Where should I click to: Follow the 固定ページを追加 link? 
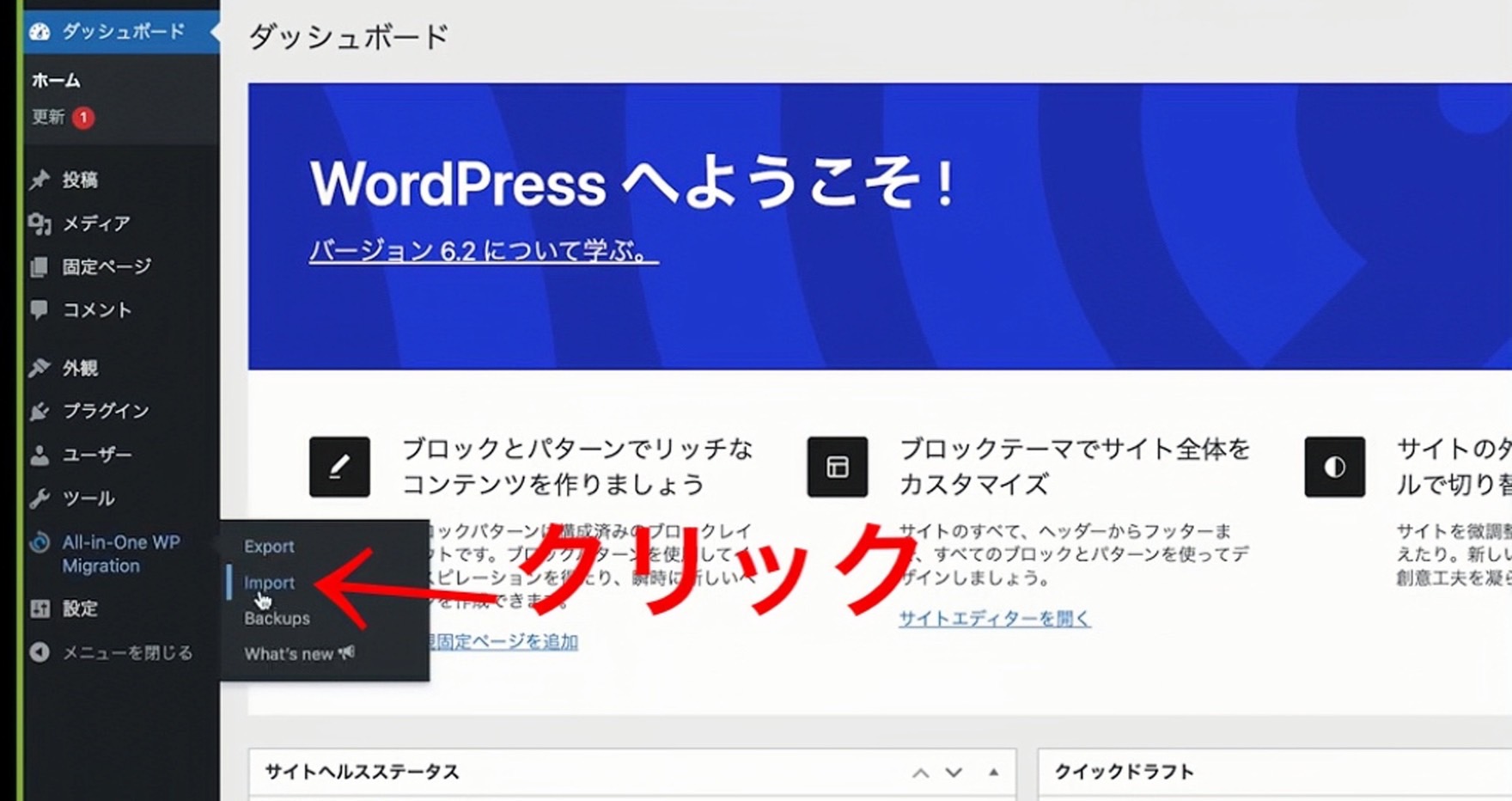503,641
